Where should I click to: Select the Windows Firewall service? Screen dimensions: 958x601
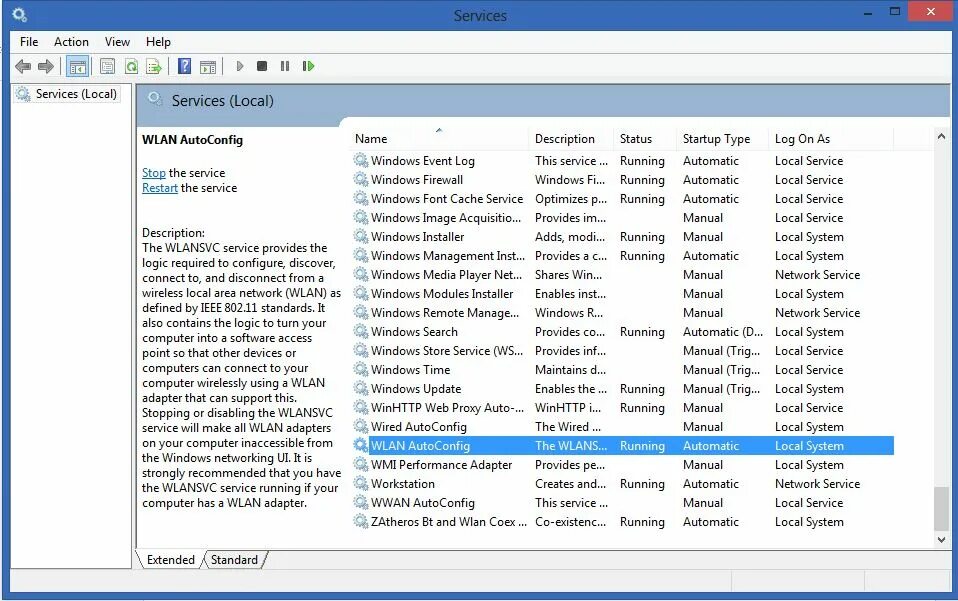pos(418,179)
